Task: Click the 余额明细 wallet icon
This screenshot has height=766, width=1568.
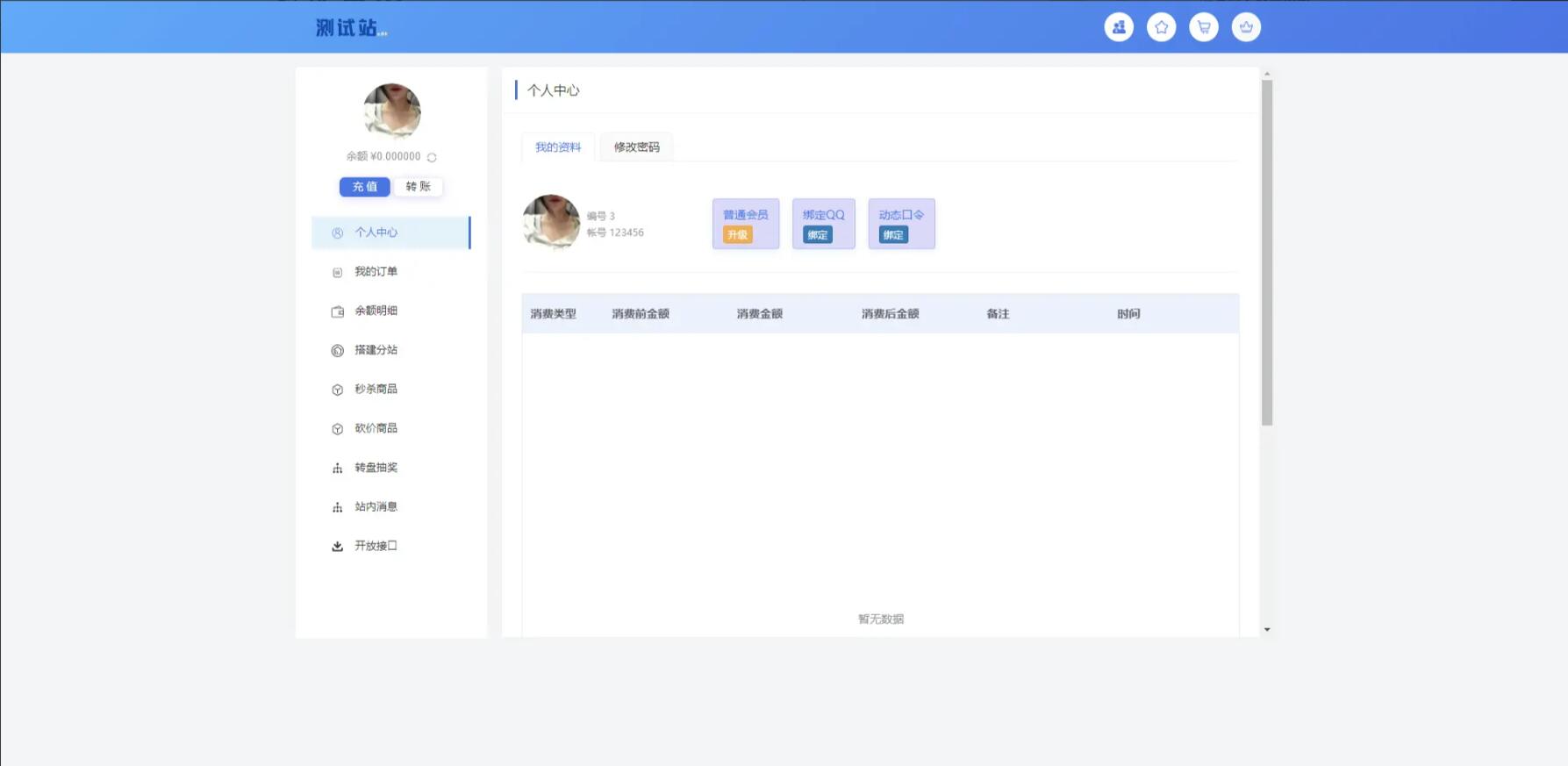Action: (x=337, y=311)
